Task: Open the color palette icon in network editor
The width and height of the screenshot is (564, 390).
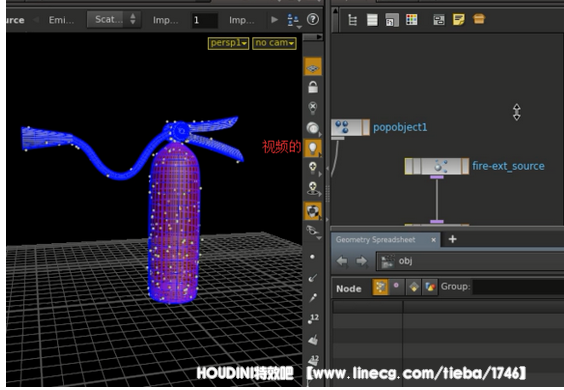Action: [411, 19]
